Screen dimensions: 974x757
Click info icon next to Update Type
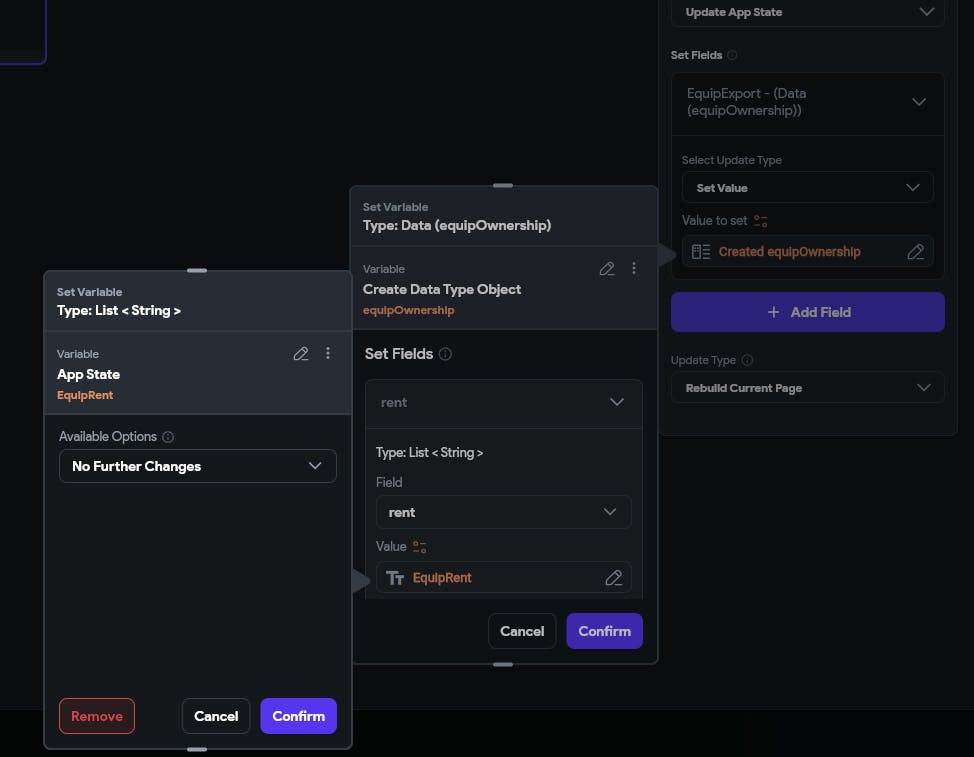click(x=747, y=360)
